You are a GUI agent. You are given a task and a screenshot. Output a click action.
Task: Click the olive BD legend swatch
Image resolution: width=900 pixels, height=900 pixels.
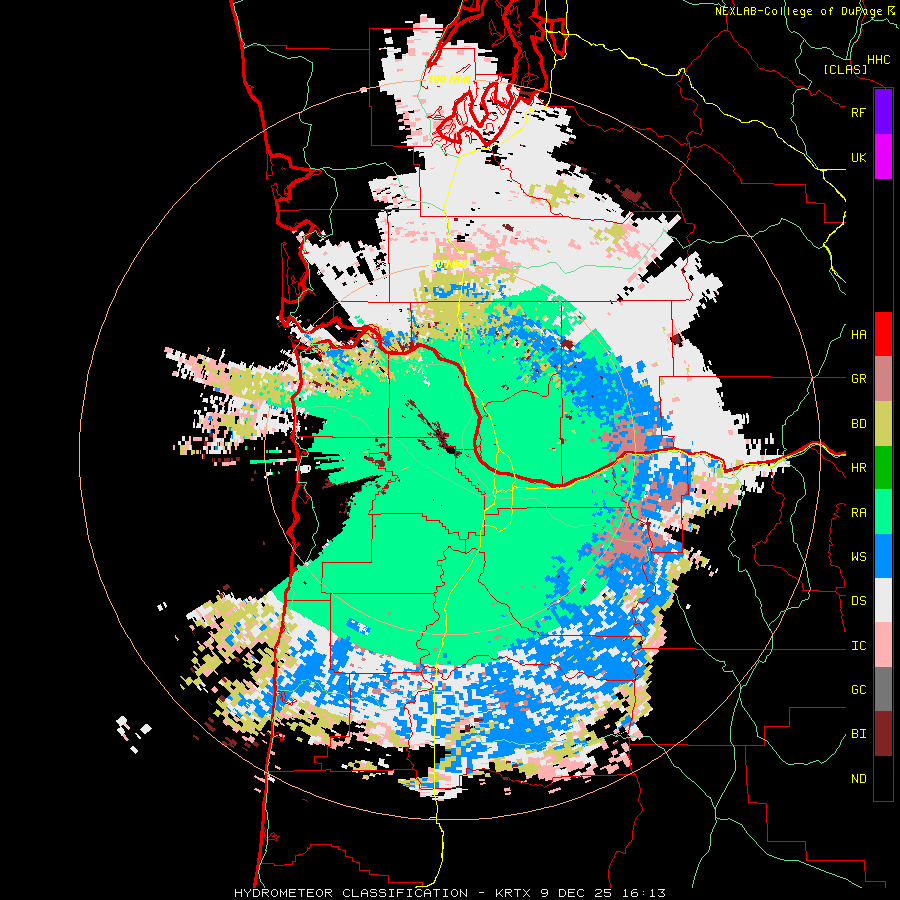(x=883, y=423)
